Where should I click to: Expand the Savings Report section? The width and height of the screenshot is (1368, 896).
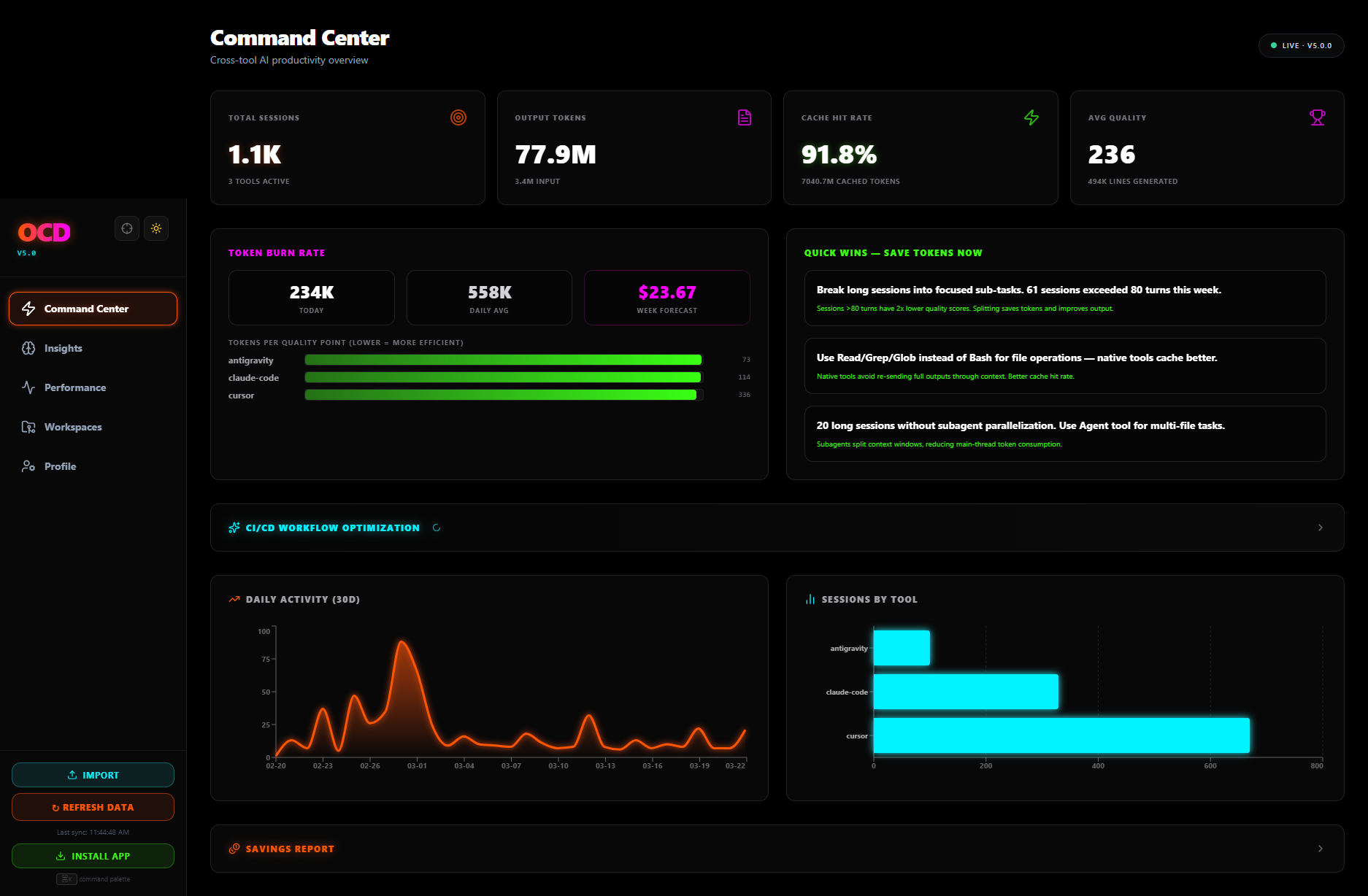pyautogui.click(x=777, y=849)
